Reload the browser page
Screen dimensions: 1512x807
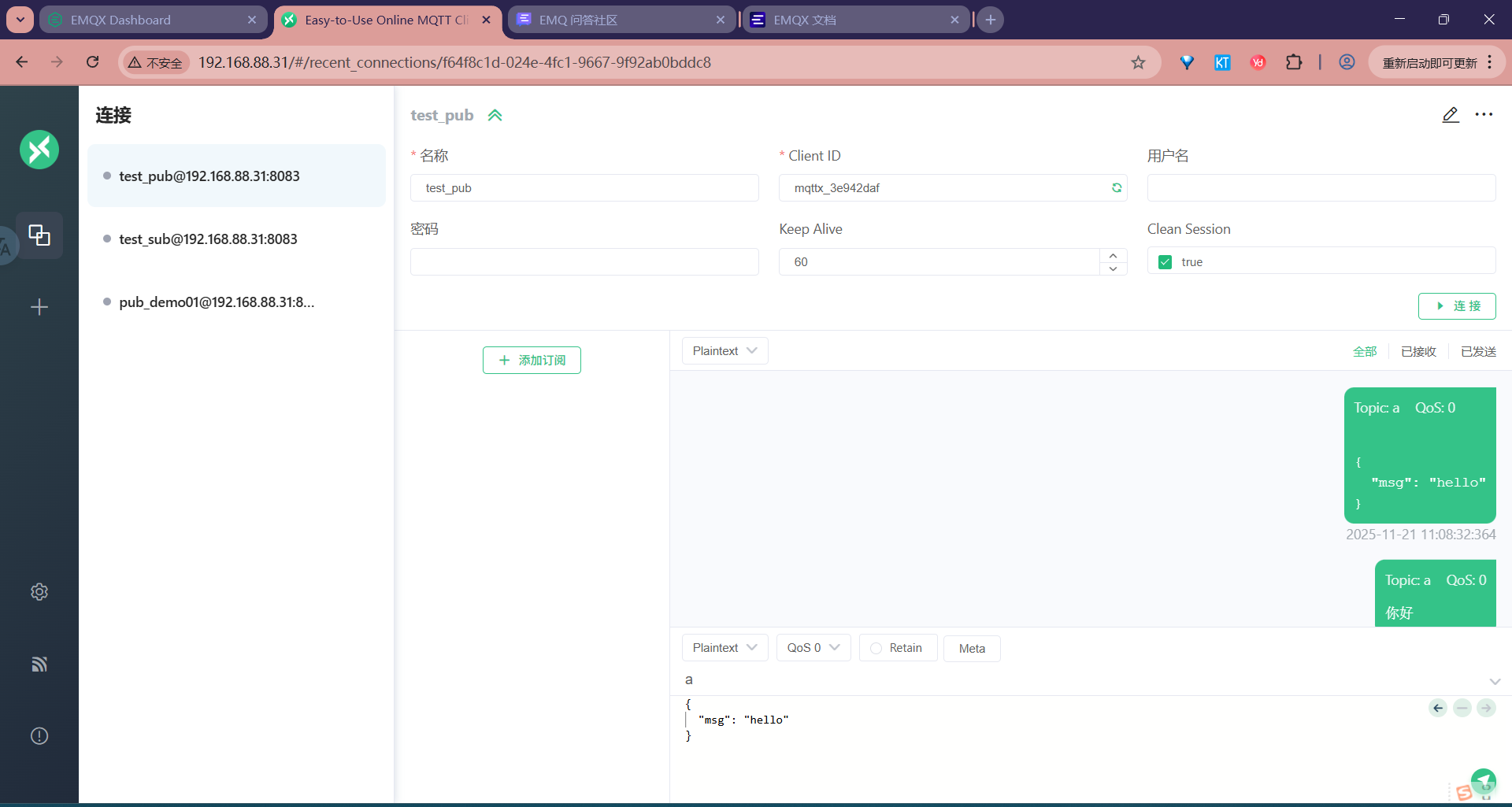pyautogui.click(x=93, y=62)
